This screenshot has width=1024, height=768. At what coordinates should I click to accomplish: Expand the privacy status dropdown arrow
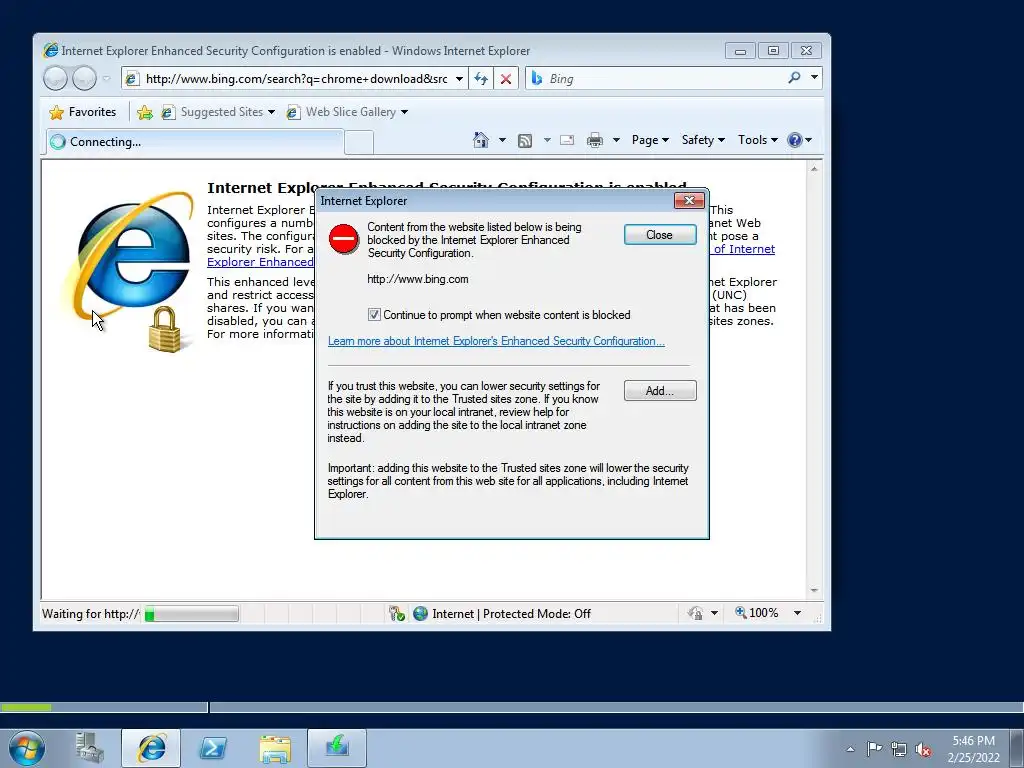pyautogui.click(x=714, y=613)
